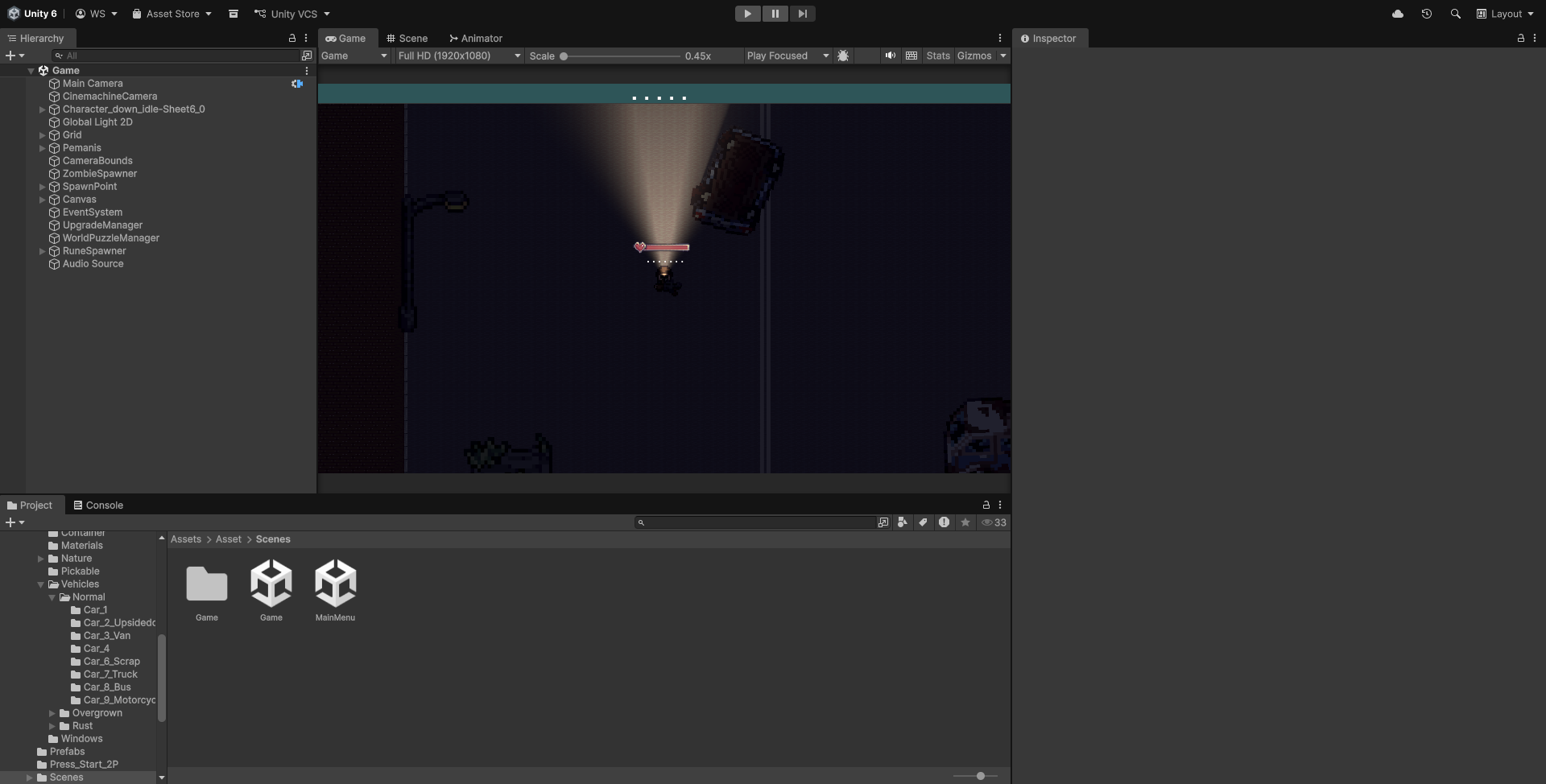Open the cloud services icon
This screenshot has height=784, width=1546.
click(x=1397, y=14)
